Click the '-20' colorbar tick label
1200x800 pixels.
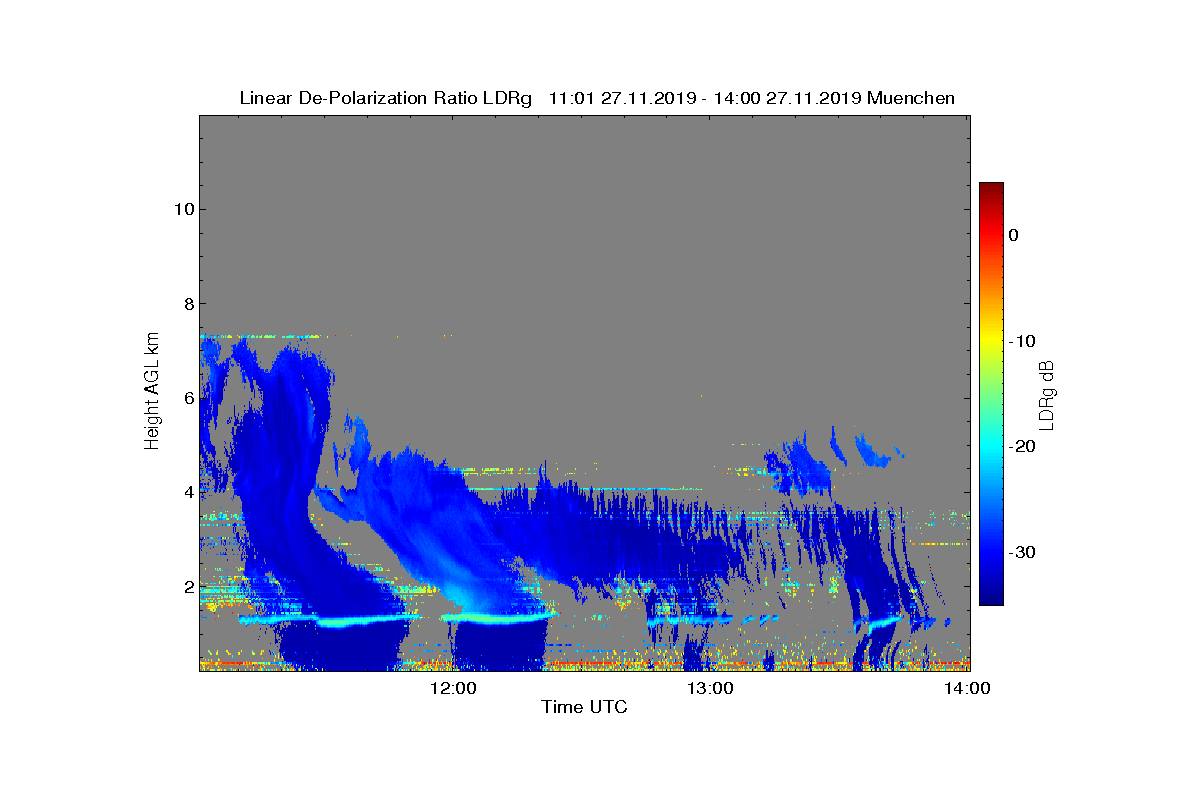point(1022,447)
